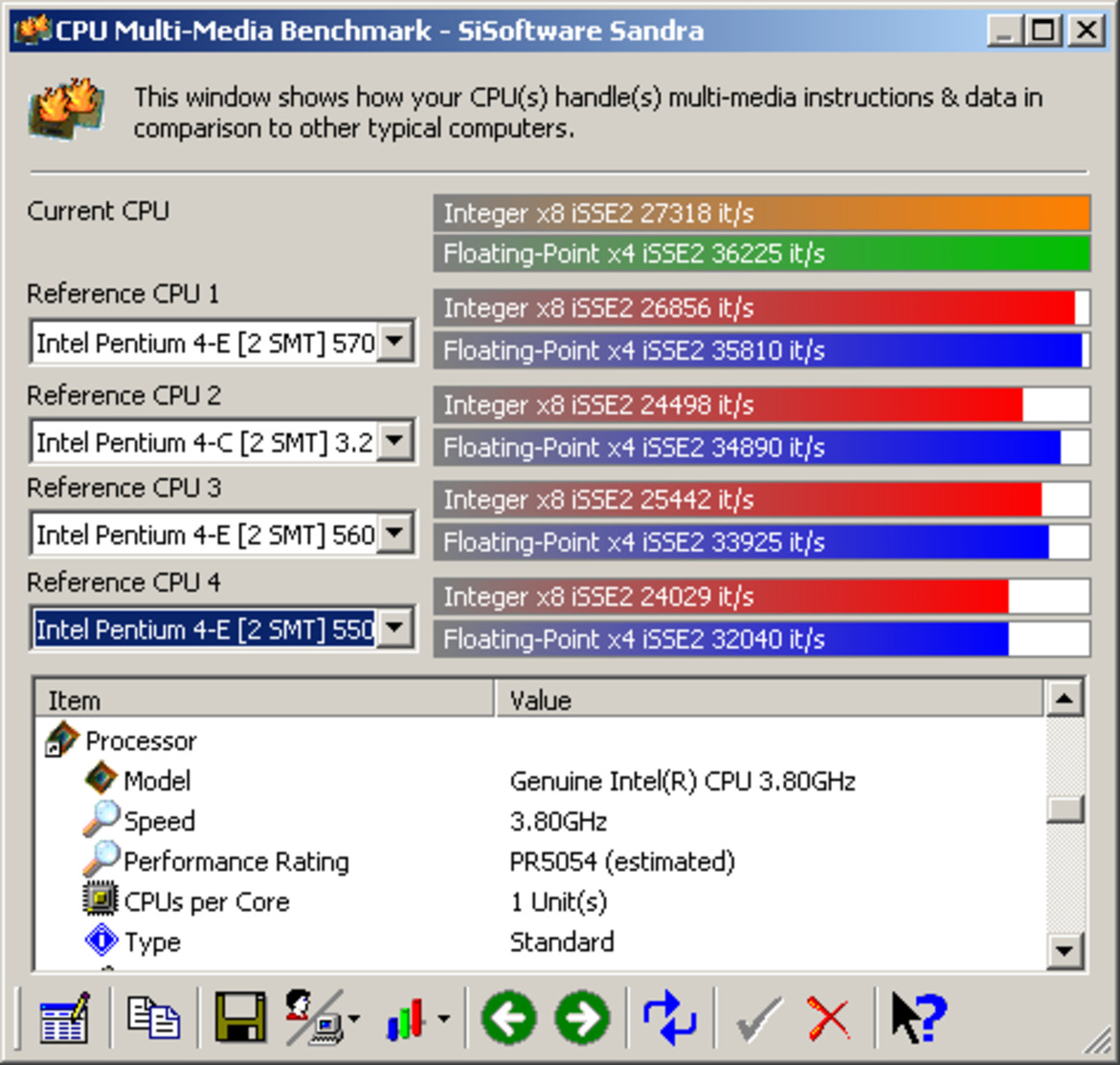Click Reference 1 Integer 26856 it/s bar

coord(761,308)
